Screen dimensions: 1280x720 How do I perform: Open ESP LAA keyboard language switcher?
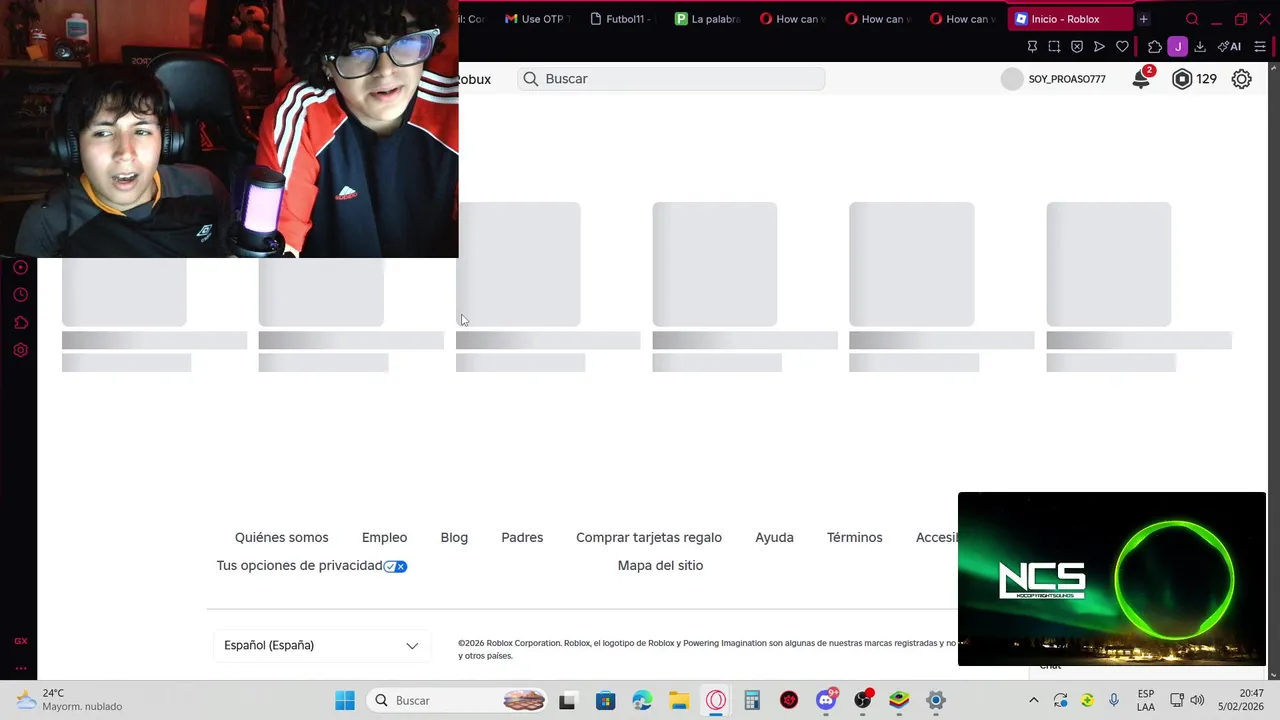[x=1146, y=700]
